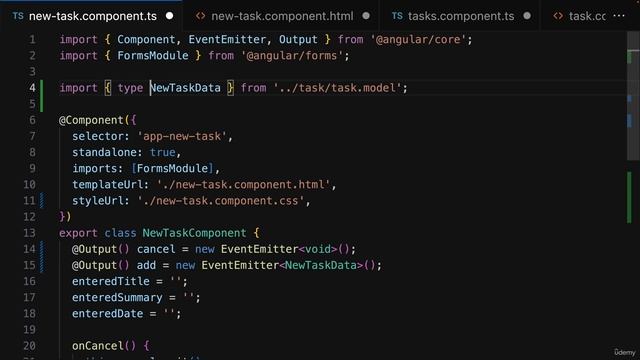
Task: Click the cancel output property
Action: pos(156,249)
